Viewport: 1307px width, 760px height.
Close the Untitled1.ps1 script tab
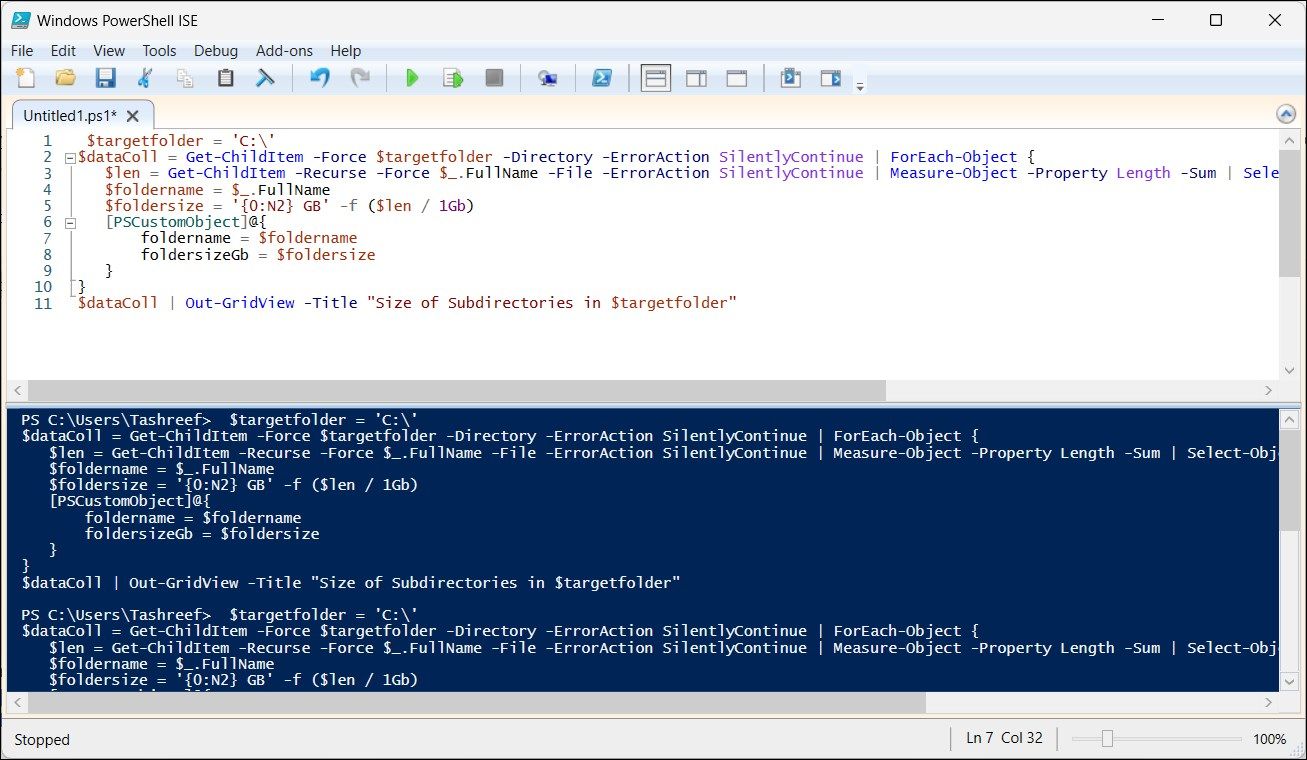coord(133,115)
